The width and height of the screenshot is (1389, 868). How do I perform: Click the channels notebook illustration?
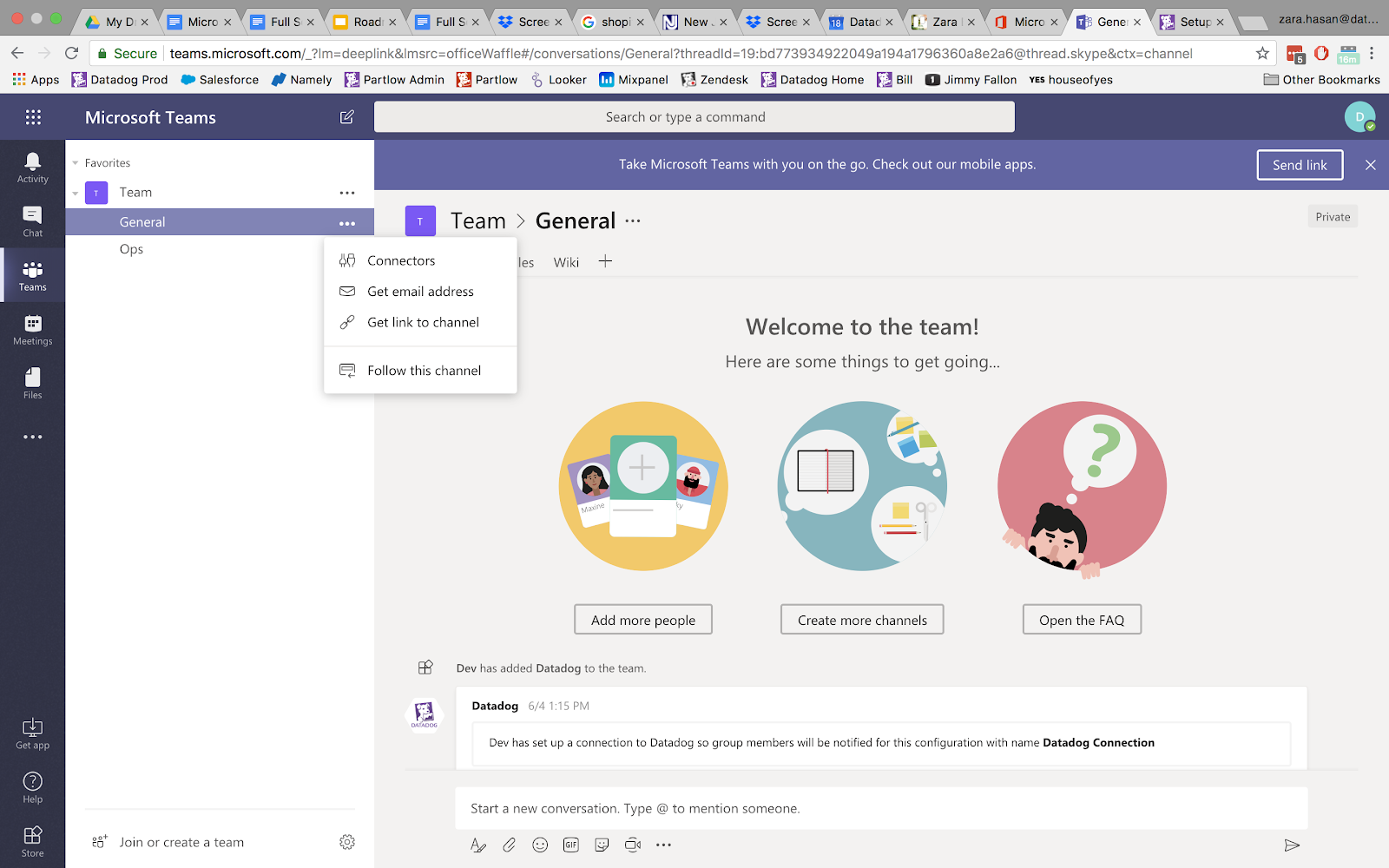point(862,486)
